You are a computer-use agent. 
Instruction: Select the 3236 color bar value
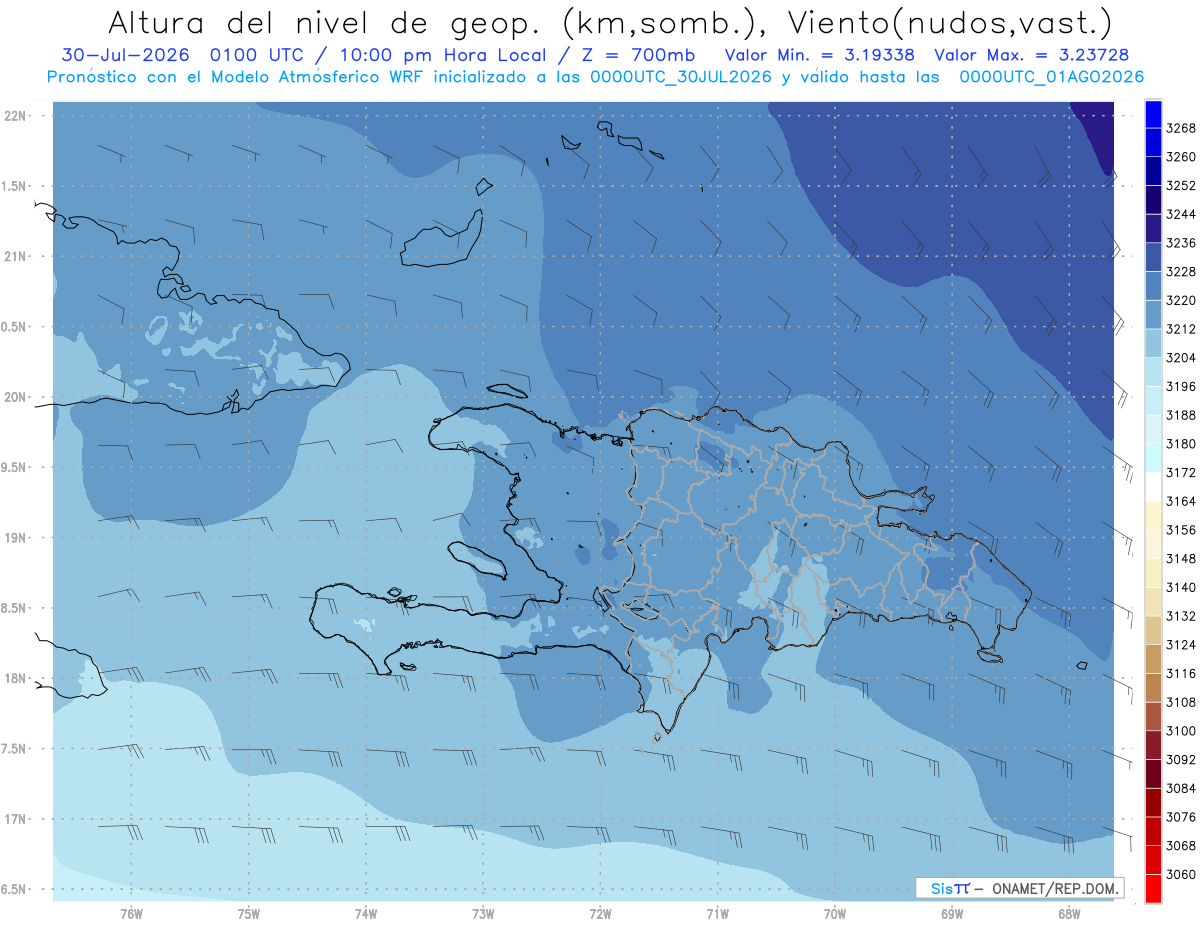point(1181,243)
